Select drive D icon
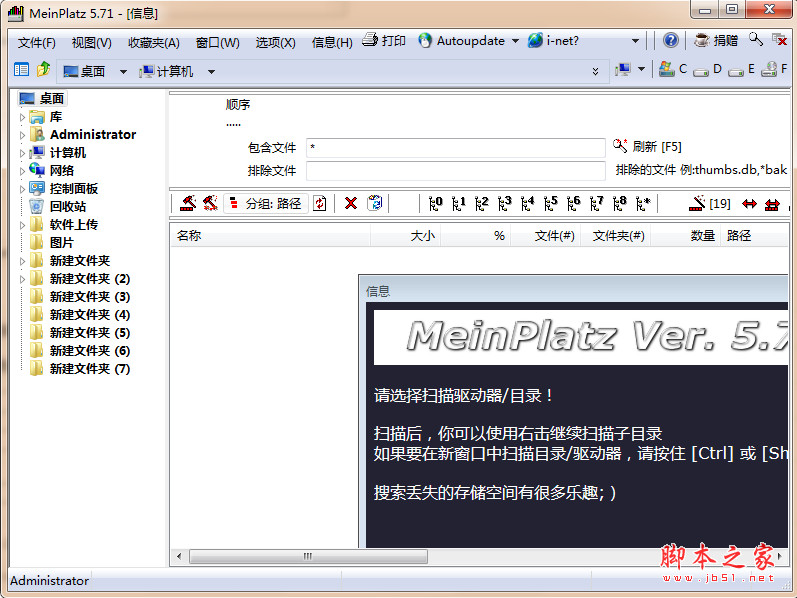 point(701,71)
